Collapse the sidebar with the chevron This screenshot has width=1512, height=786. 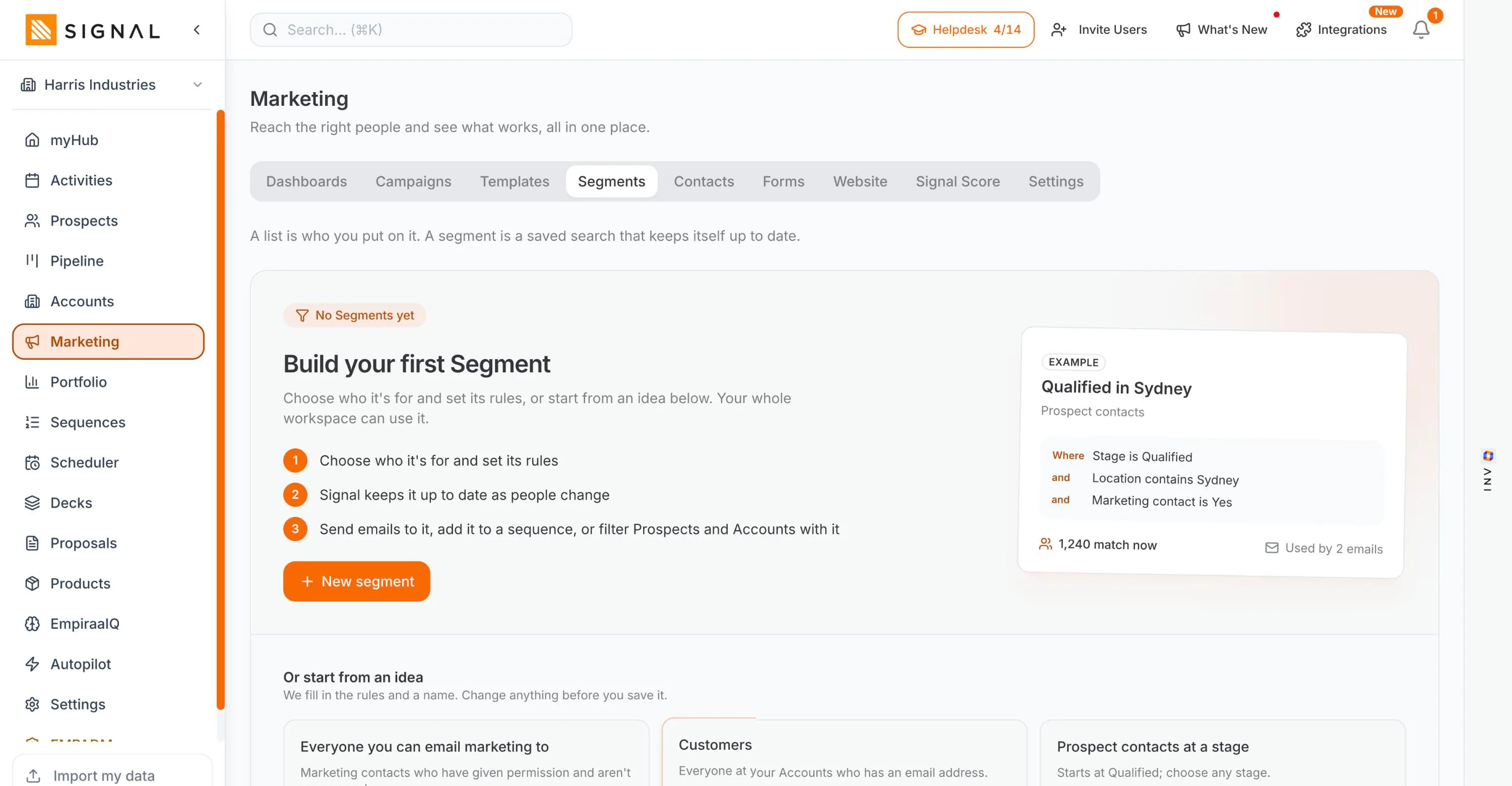click(197, 29)
